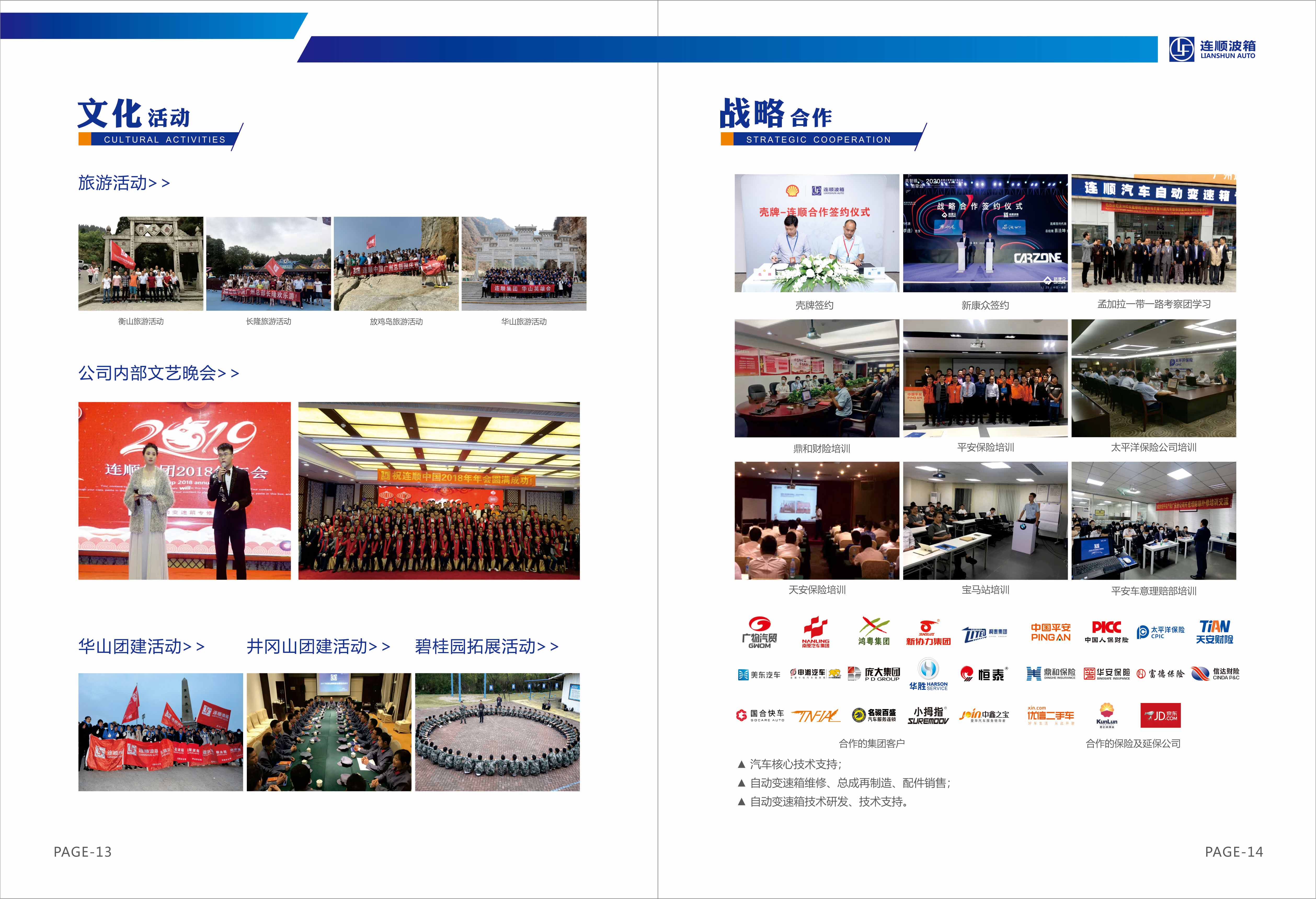1316x899 pixels.
Task: Click the 文化活动 title
Action: pos(134,113)
